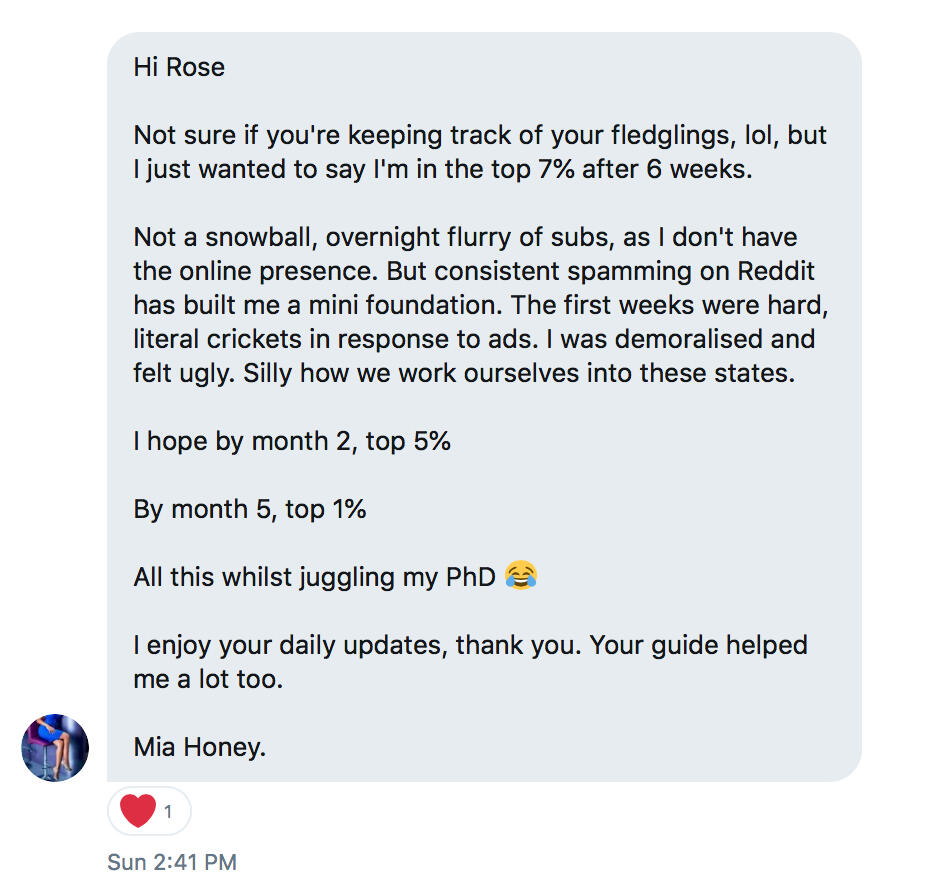The width and height of the screenshot is (944, 886).
Task: Click the laughing-crying emoji in the message
Action: coord(521,576)
